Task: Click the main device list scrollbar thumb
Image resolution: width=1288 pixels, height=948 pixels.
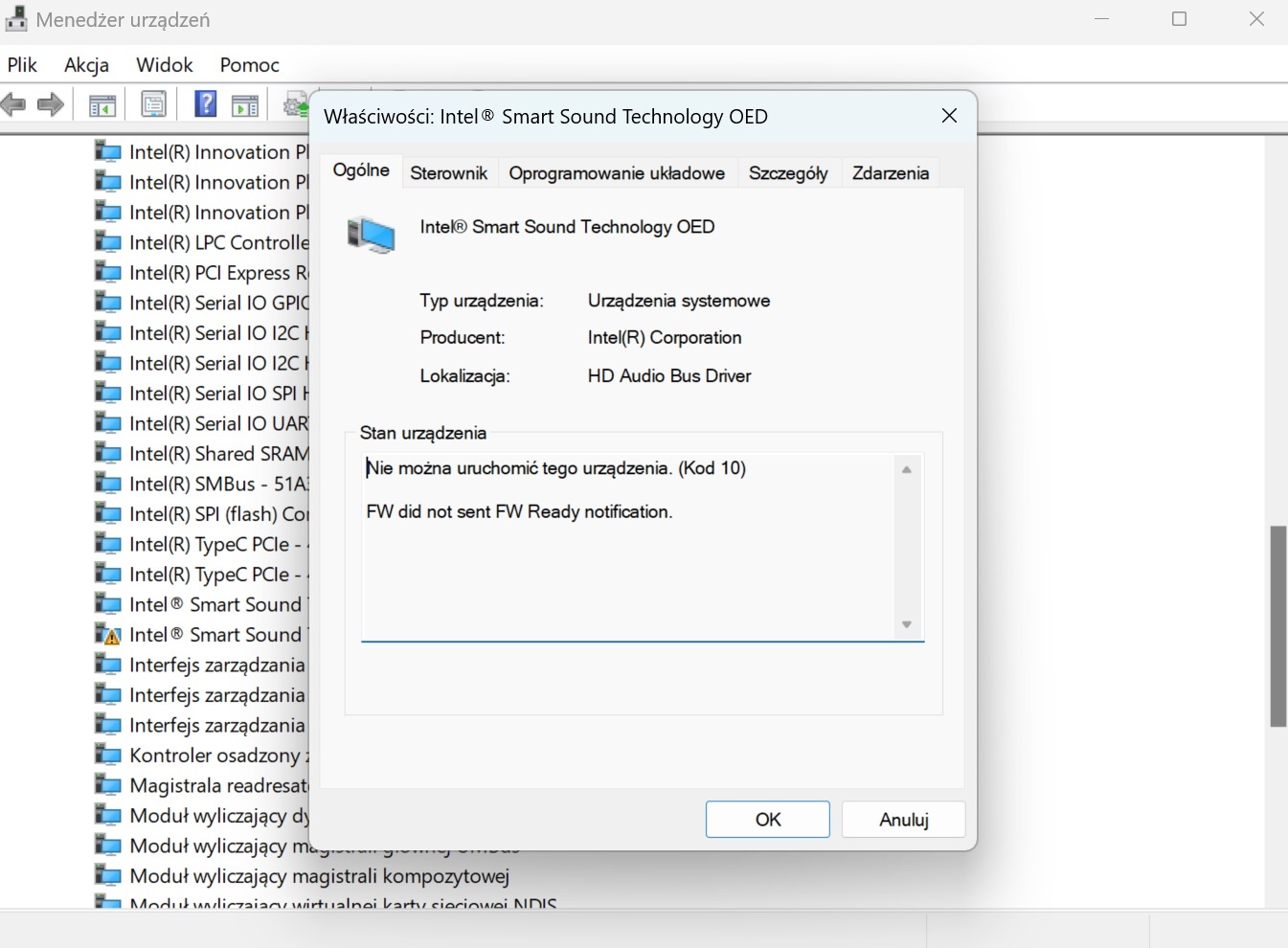Action: [1278, 626]
